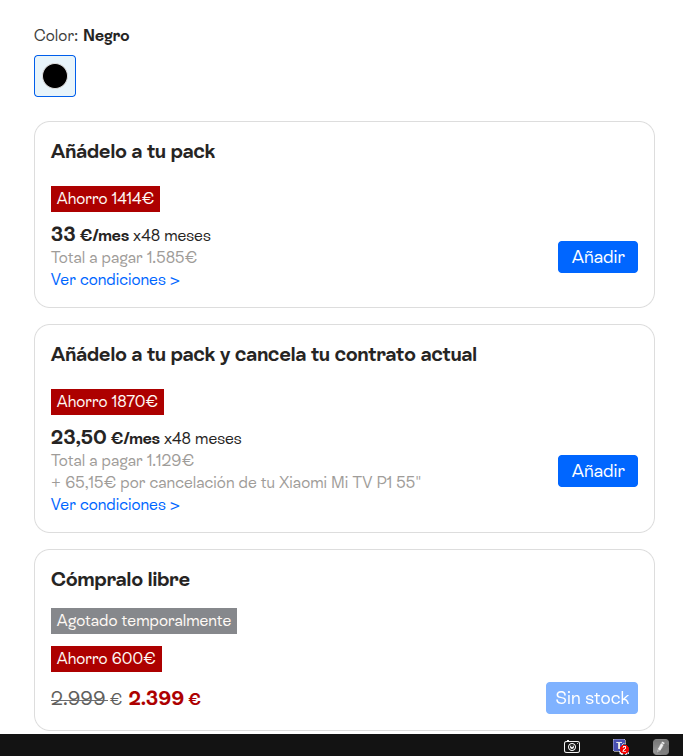This screenshot has width=683, height=756.
Task: Click Añadir for the 23,50 €/mes offer
Action: pyautogui.click(x=598, y=471)
